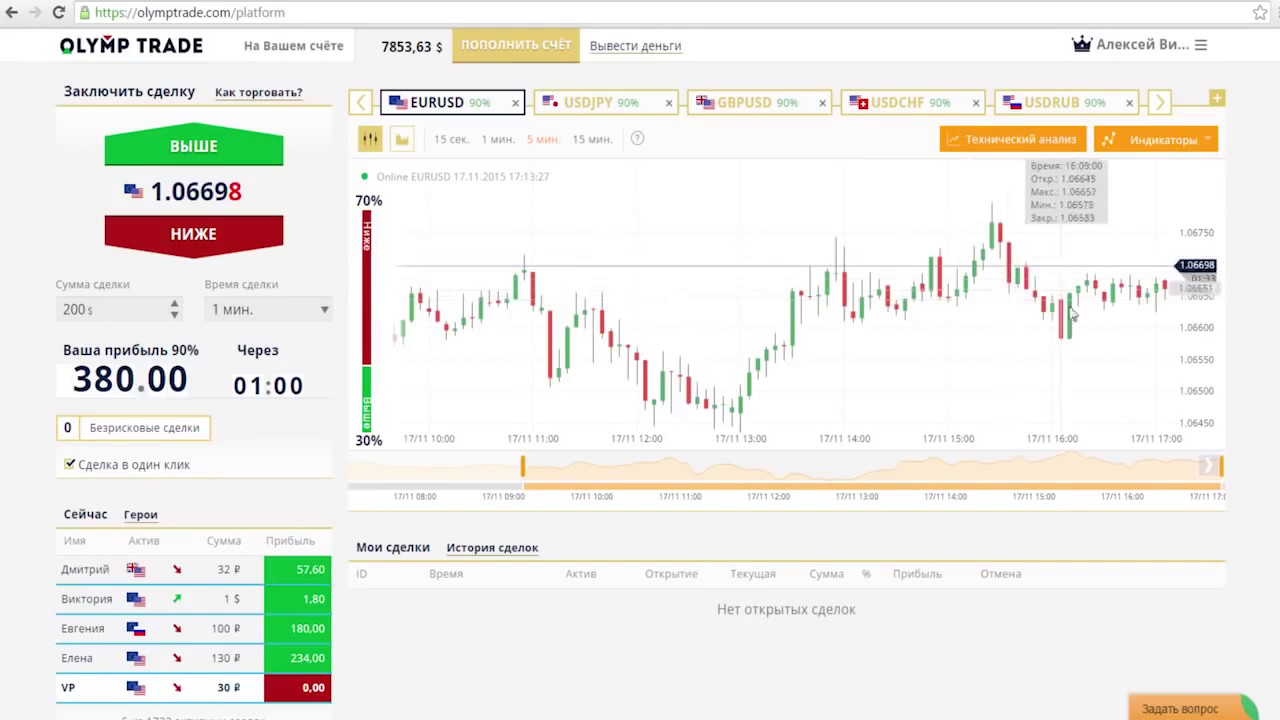Click the right range handle on the overview timeline

point(1221,466)
